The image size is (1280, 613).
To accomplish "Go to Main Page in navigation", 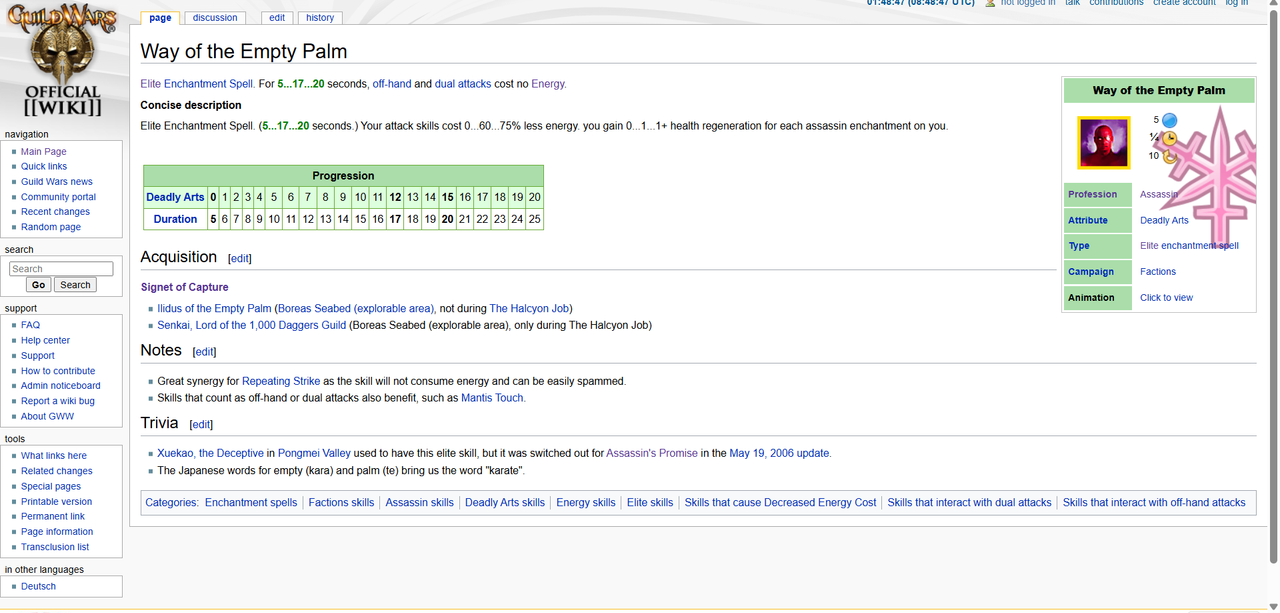I will [44, 152].
